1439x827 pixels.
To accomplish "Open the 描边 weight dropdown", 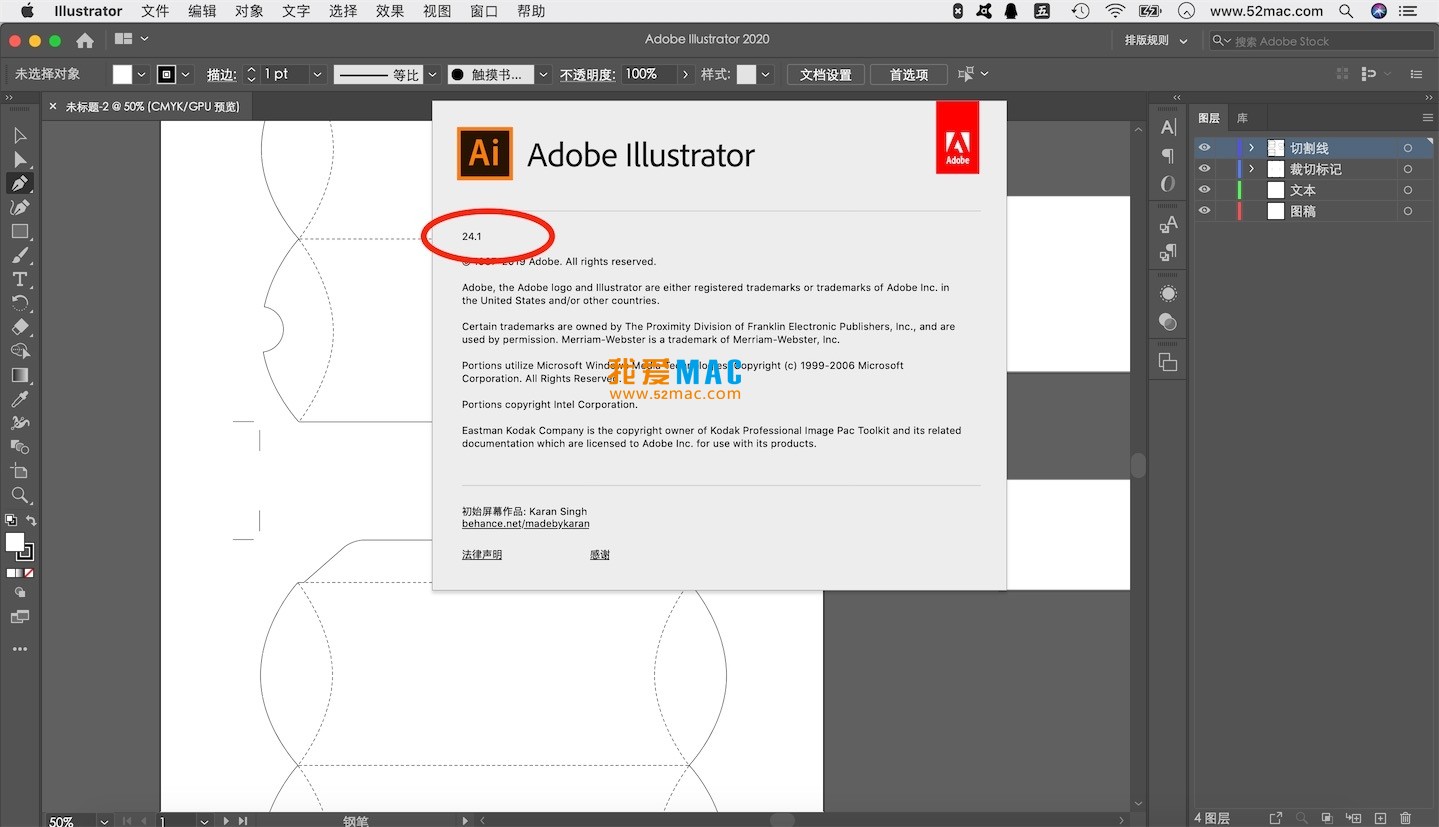I will click(x=317, y=73).
